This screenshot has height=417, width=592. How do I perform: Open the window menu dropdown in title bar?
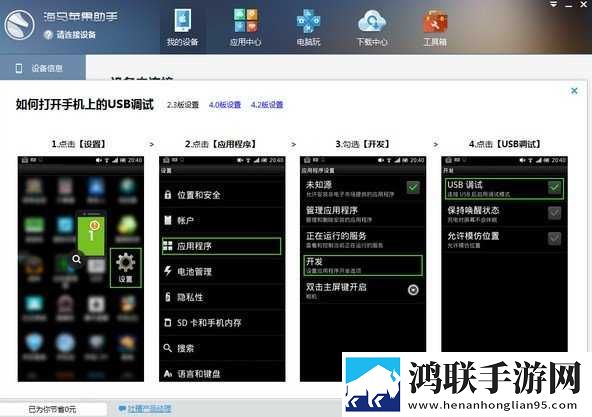pyautogui.click(x=554, y=5)
